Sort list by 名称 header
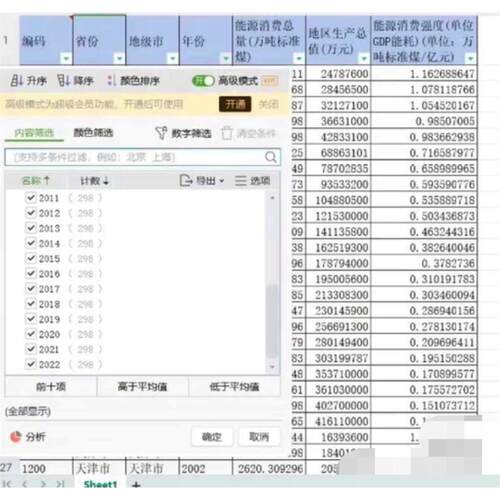The image size is (500, 500). pos(35,181)
